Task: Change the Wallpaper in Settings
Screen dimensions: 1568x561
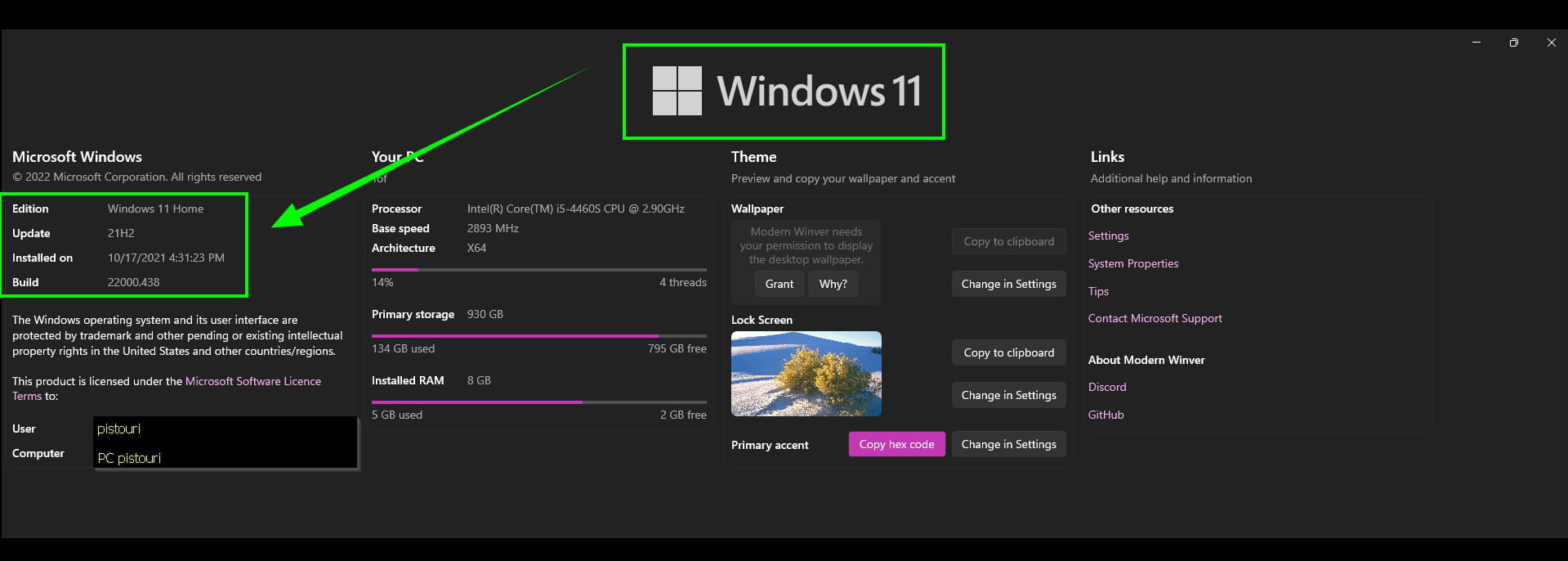Action: point(1008,284)
